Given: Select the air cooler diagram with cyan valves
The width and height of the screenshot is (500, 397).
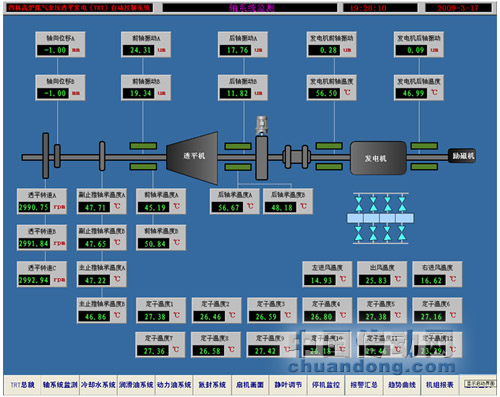Looking at the screenshot, I should pos(380,218).
